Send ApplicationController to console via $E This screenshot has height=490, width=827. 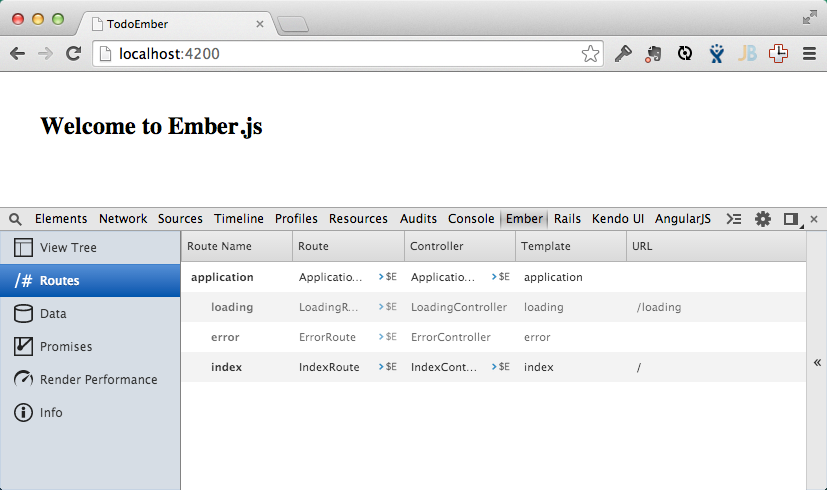click(x=501, y=277)
